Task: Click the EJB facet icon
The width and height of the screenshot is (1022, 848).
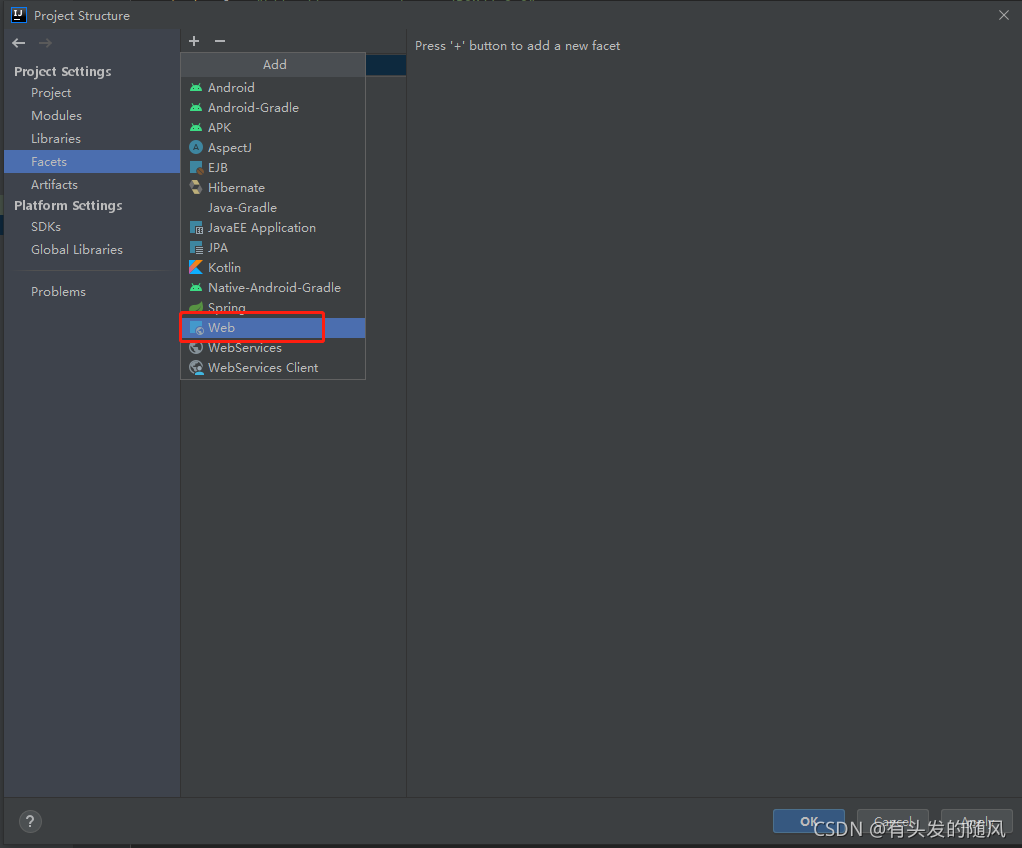Action: (x=196, y=168)
